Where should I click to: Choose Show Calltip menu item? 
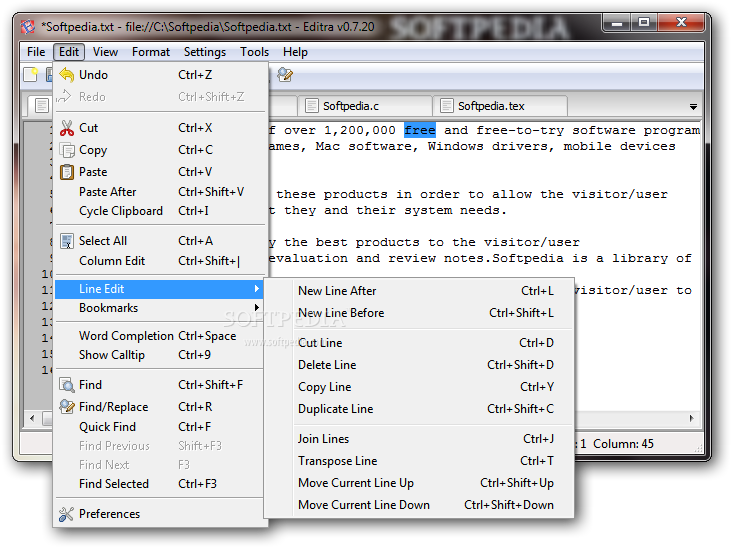159,355
